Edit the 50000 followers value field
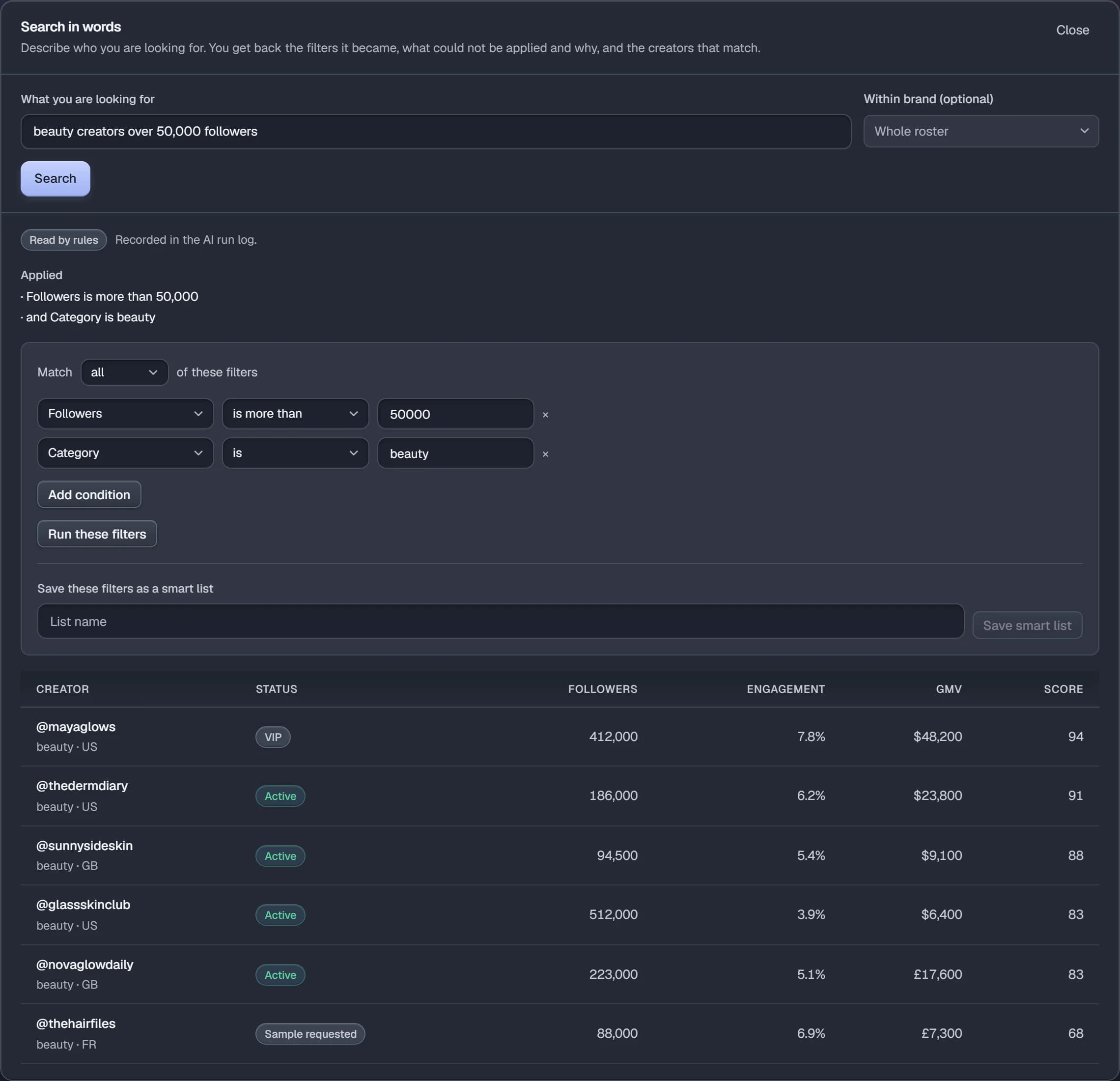 pyautogui.click(x=455, y=414)
